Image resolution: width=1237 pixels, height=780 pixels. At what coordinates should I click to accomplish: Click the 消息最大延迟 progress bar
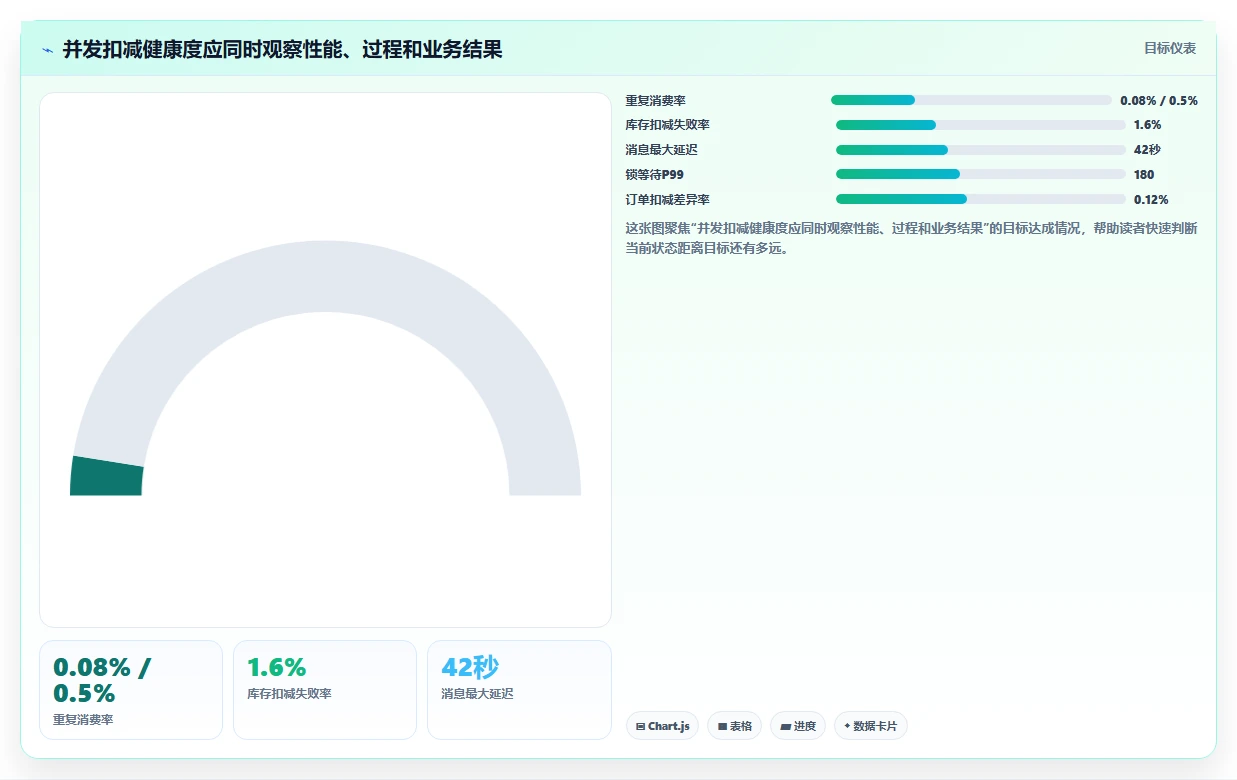click(x=980, y=150)
